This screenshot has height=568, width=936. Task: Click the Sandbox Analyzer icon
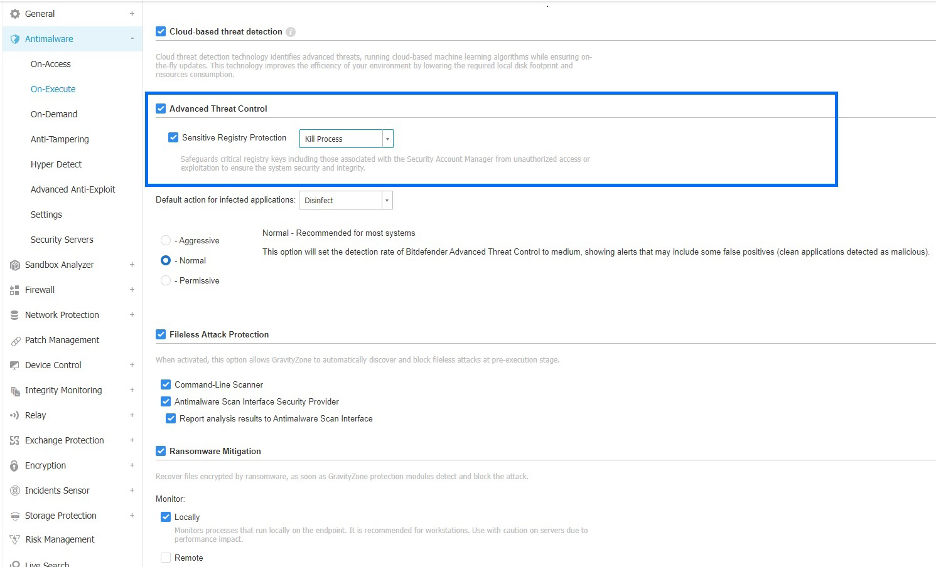15,265
